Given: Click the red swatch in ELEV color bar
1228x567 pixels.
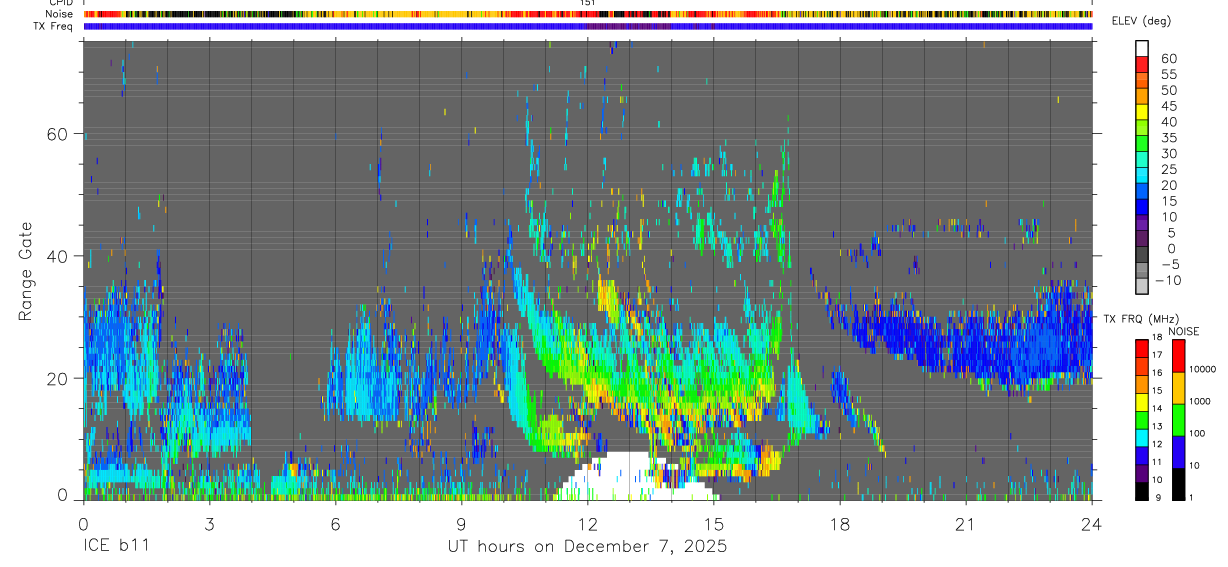Looking at the screenshot, I should pos(1142,62).
